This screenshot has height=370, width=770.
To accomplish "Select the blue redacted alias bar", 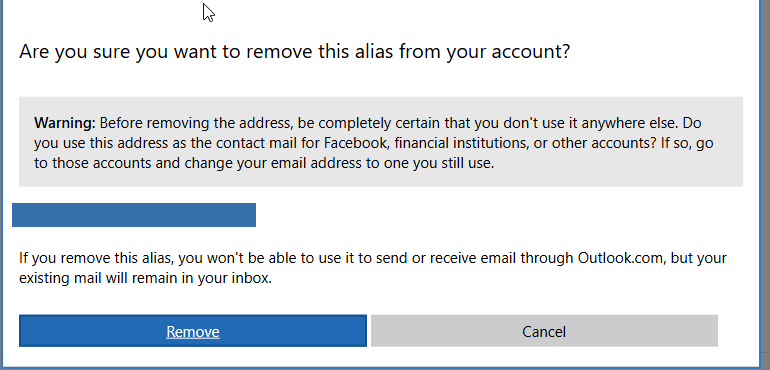I will click(x=134, y=215).
